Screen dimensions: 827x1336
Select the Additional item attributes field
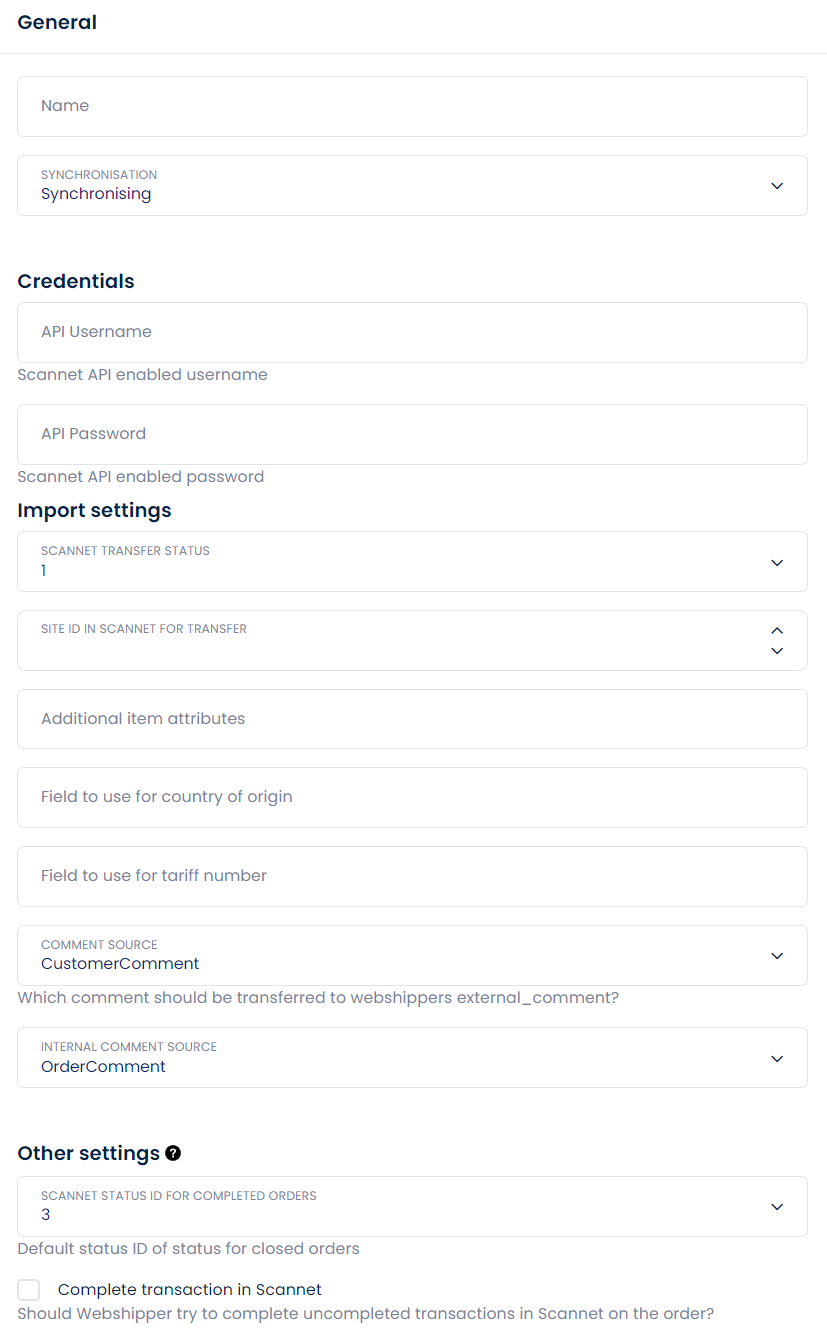pos(412,719)
